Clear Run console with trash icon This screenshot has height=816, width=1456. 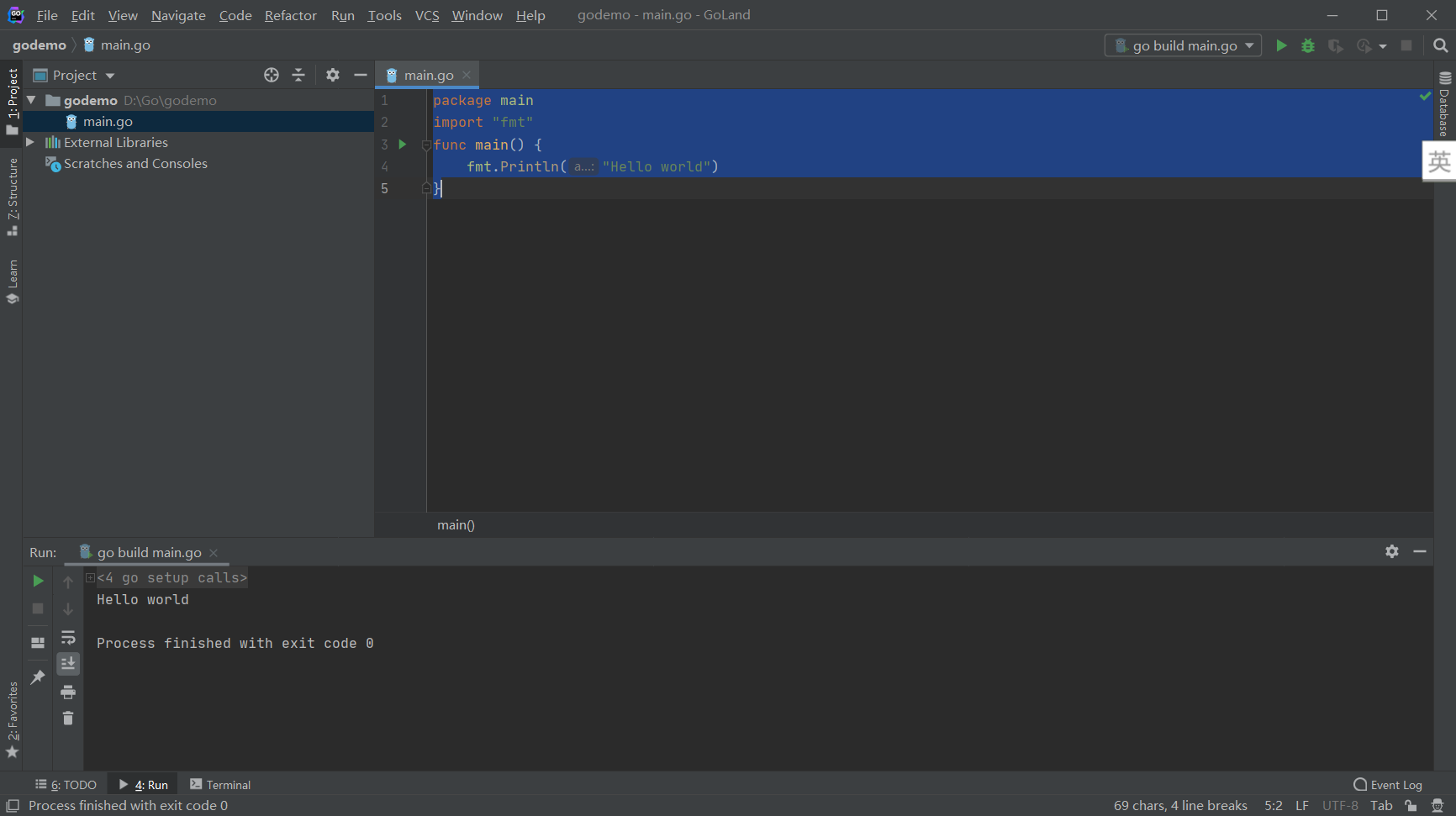pyautogui.click(x=68, y=719)
